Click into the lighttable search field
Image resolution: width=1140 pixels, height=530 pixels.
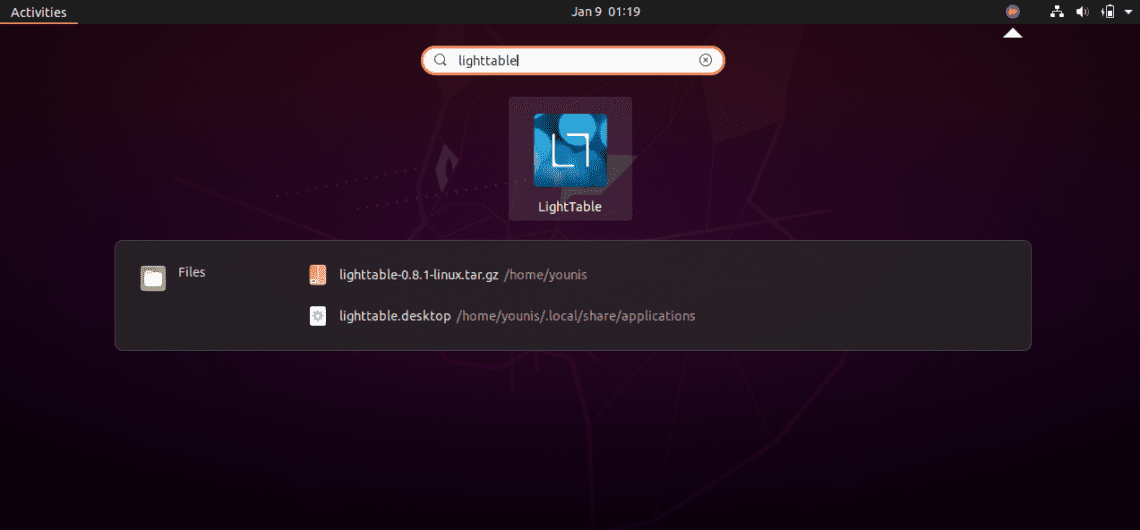click(573, 60)
